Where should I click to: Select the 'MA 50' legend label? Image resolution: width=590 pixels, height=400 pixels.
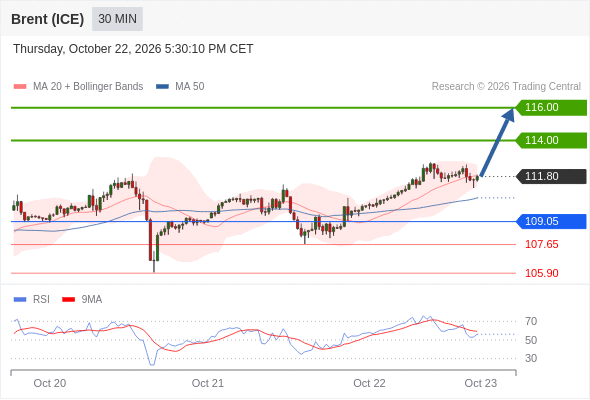pos(190,87)
